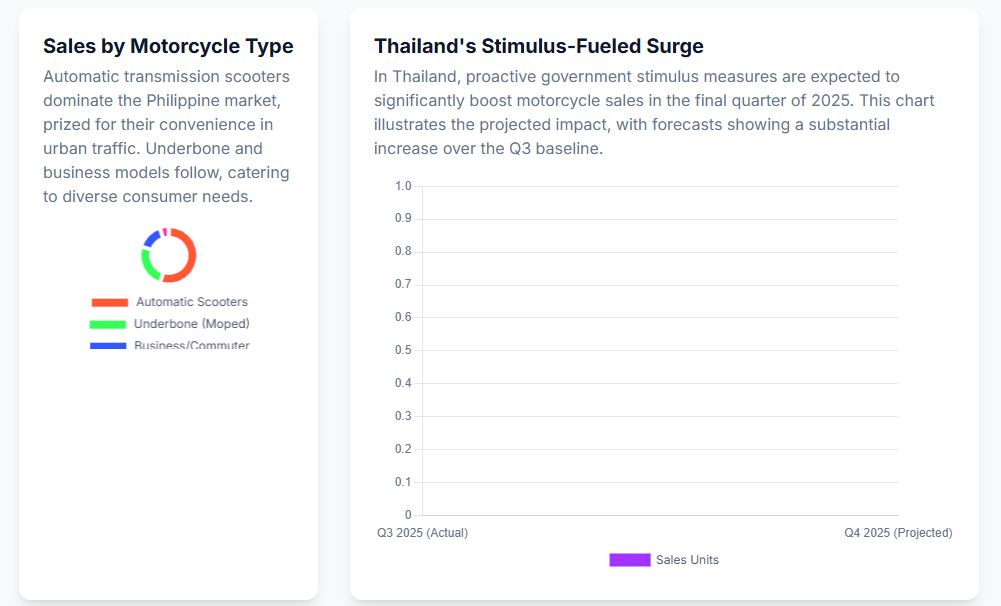Click the 1.0 y-axis tick label

click(x=403, y=186)
